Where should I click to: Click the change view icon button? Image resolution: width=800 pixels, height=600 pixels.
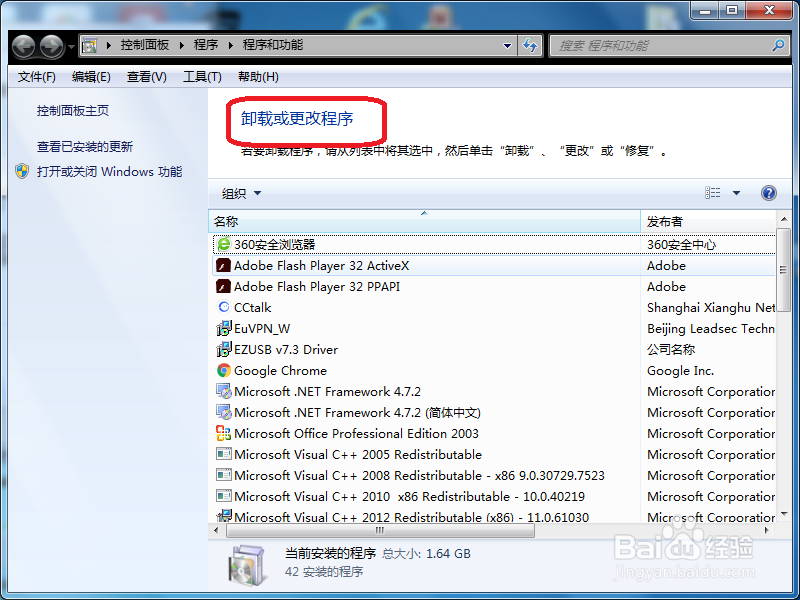pyautogui.click(x=713, y=192)
